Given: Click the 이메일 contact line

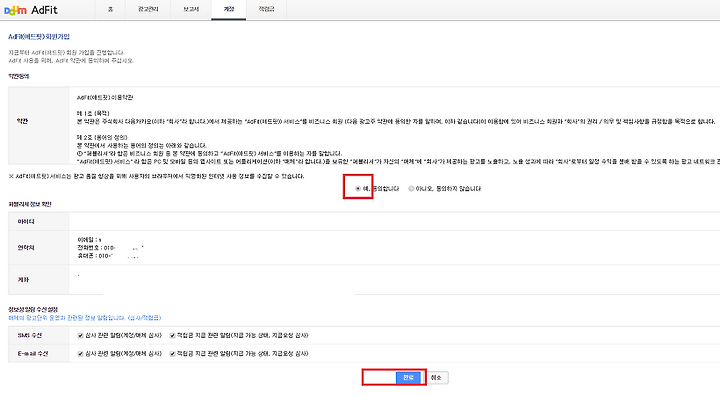Looking at the screenshot, I should coord(90,239).
